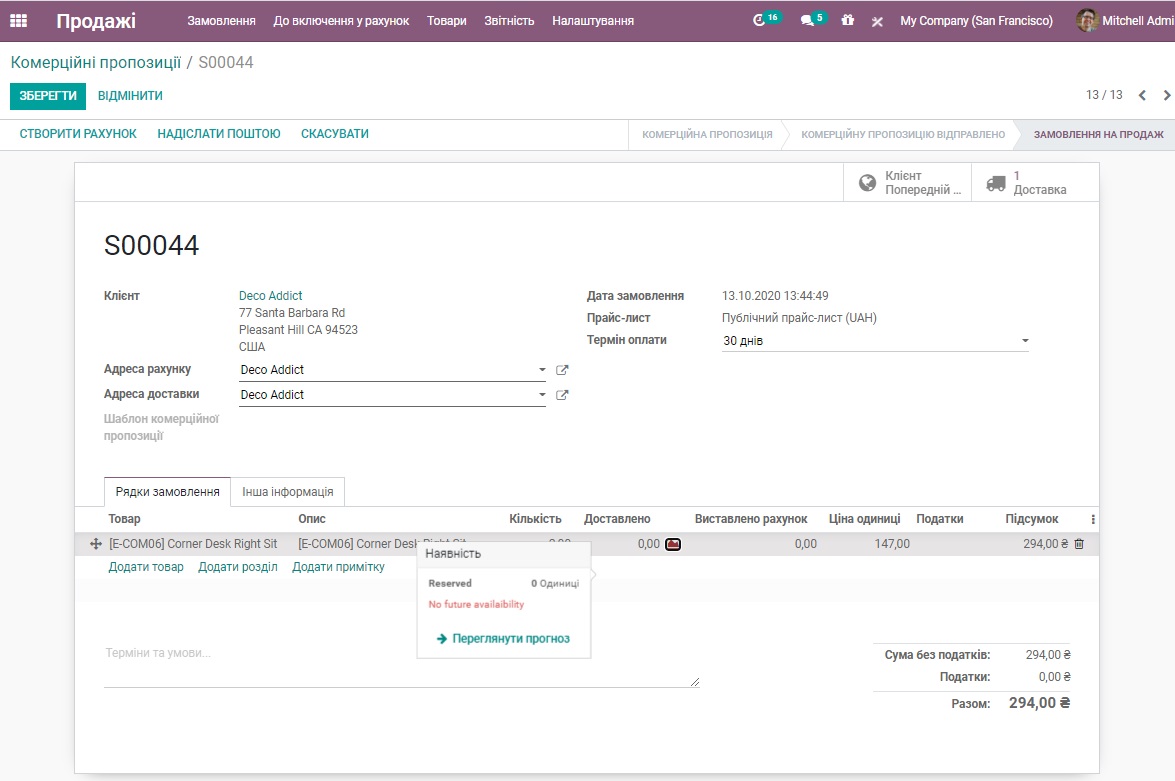The height and width of the screenshot is (781, 1175).
Task: Click the red availability forecast icon
Action: coord(673,544)
